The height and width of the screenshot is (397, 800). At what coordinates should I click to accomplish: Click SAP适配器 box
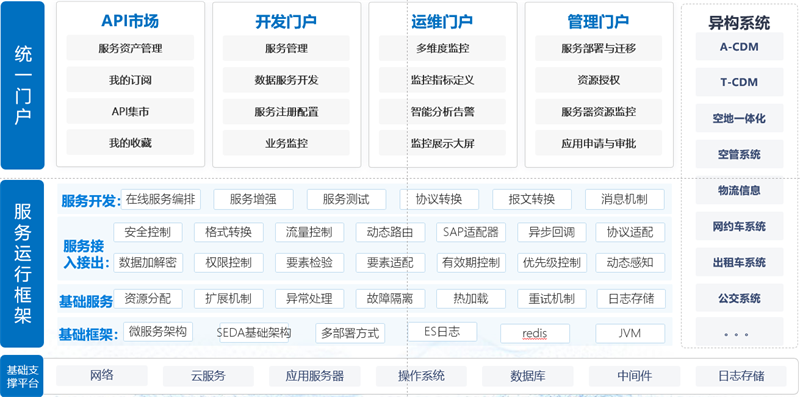(471, 232)
